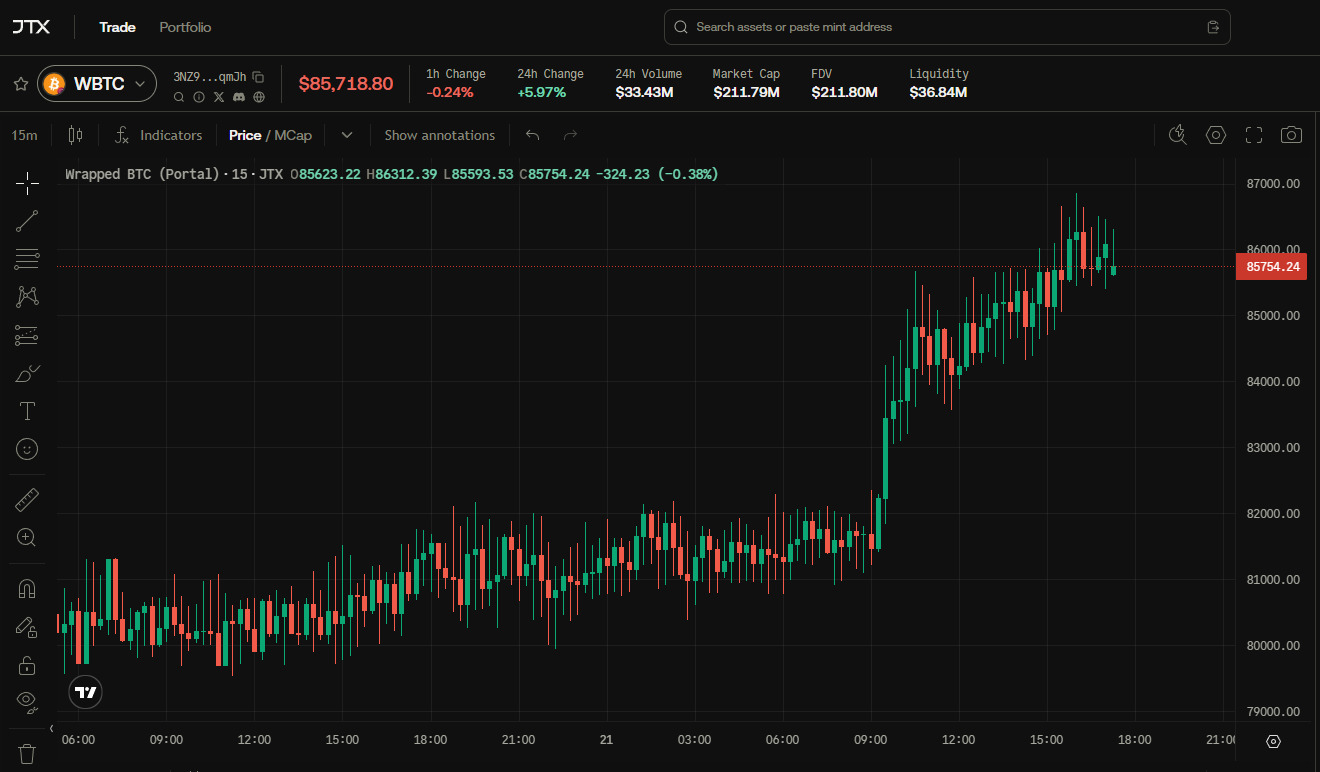Click the Liquidity $36.84M stat
The width and height of the screenshot is (1320, 772).
pyautogui.click(x=939, y=84)
